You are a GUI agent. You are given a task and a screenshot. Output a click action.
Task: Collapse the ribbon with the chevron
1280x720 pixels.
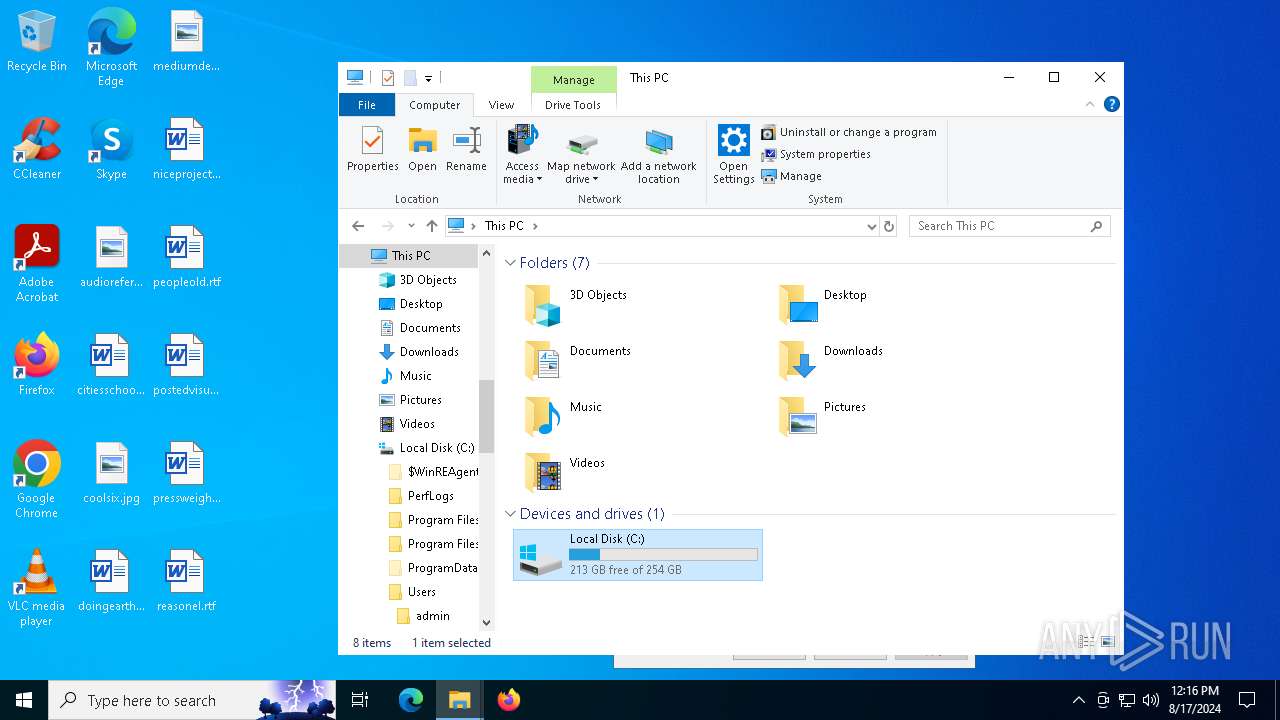click(x=1090, y=104)
